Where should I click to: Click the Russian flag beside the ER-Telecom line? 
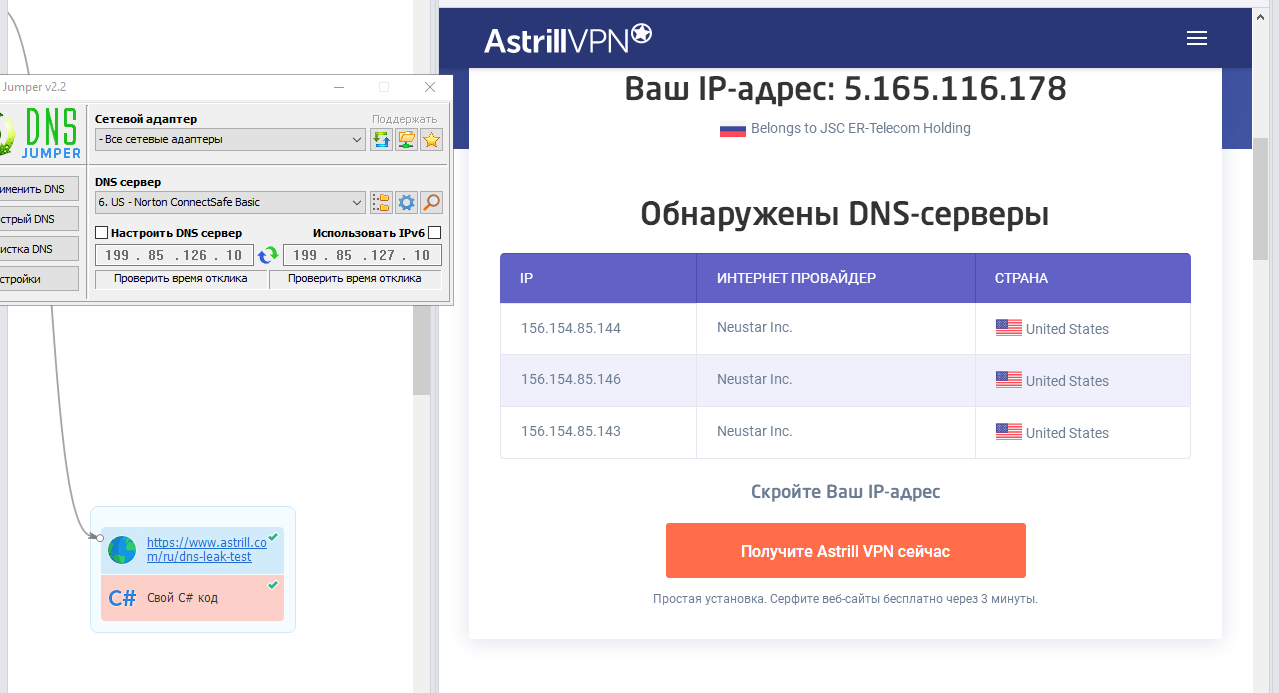[733, 129]
